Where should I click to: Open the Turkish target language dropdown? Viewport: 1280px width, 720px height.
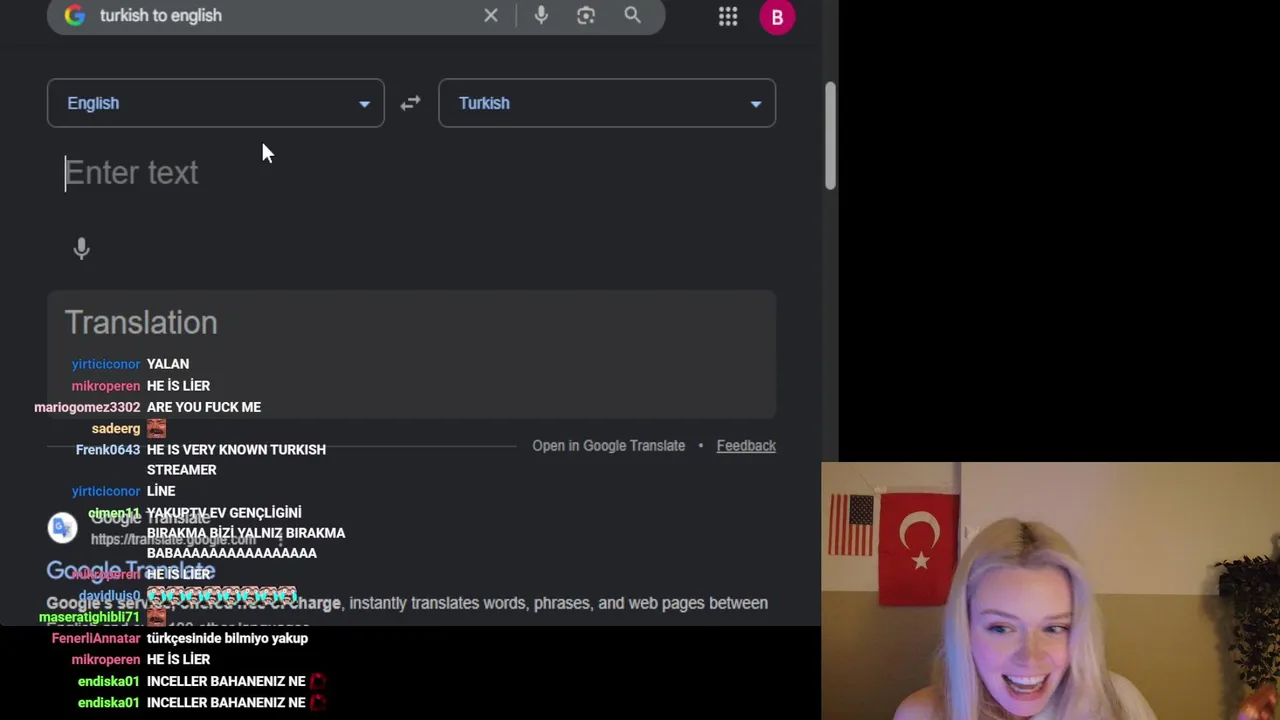607,103
